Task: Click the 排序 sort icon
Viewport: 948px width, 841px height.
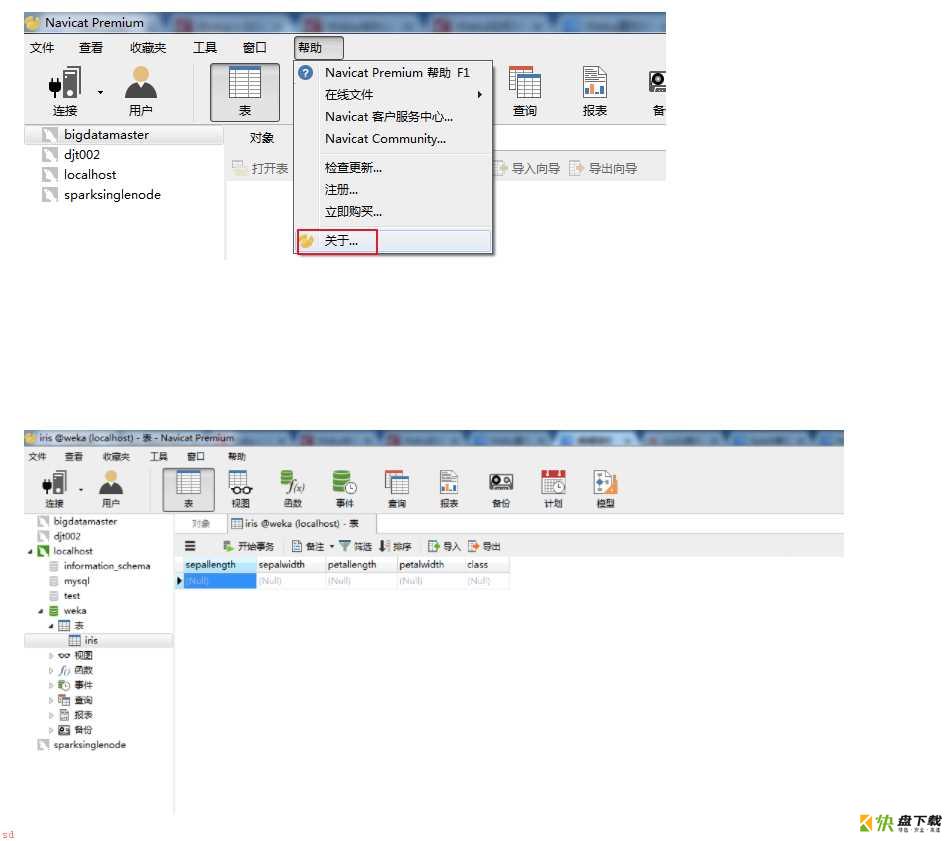Action: tap(384, 546)
